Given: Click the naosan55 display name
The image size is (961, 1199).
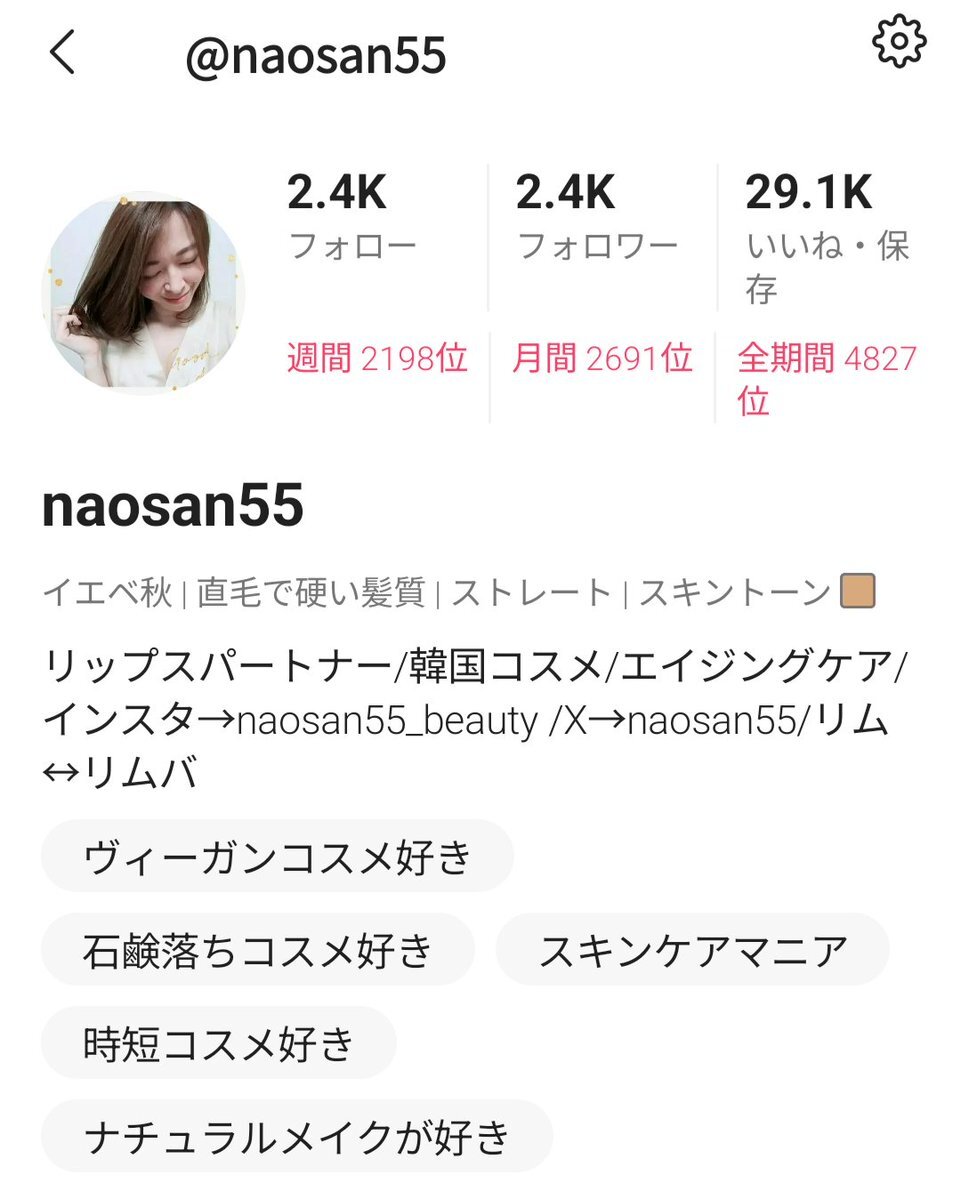Looking at the screenshot, I should pos(173,505).
